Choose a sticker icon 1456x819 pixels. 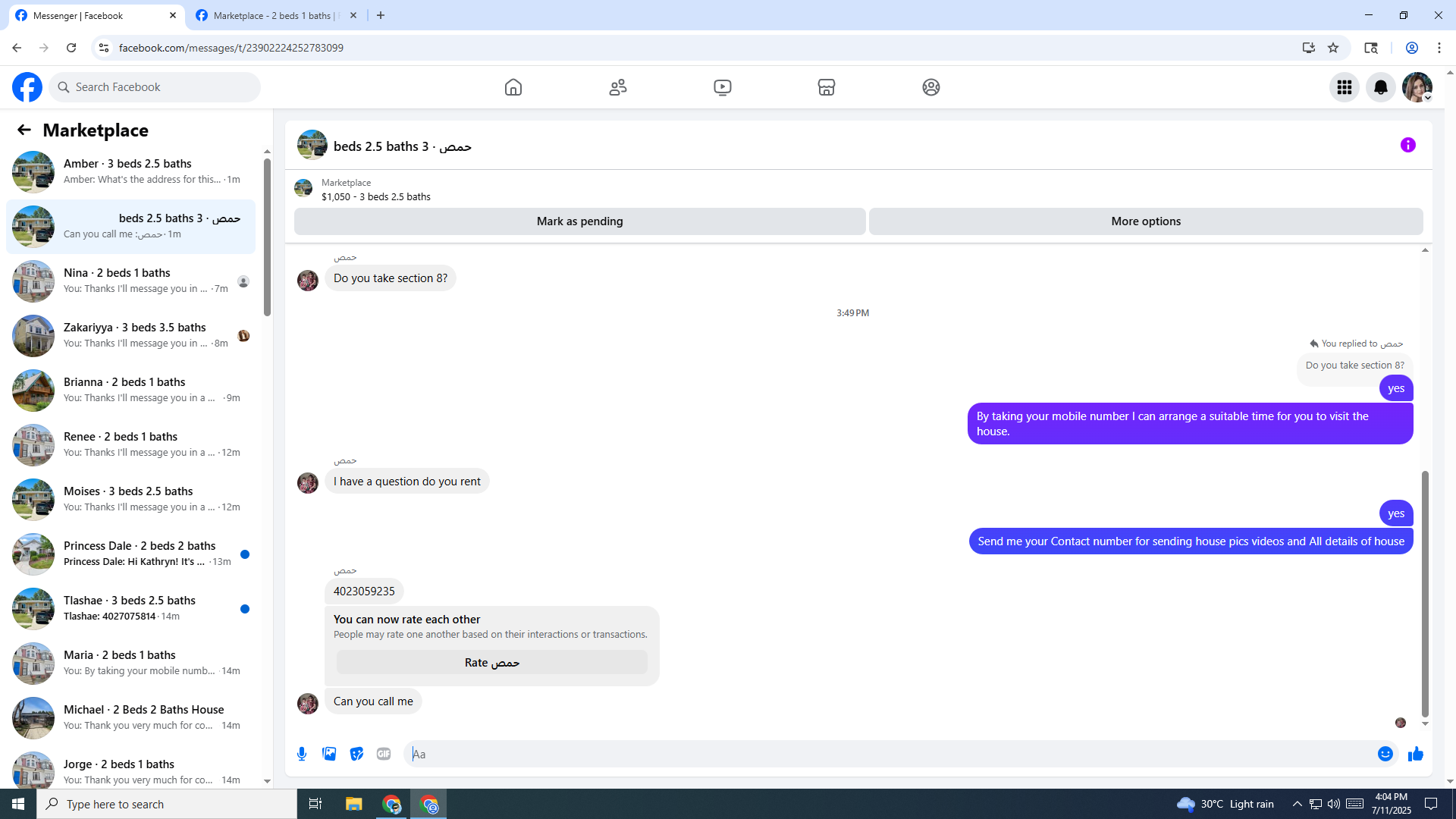coord(356,754)
